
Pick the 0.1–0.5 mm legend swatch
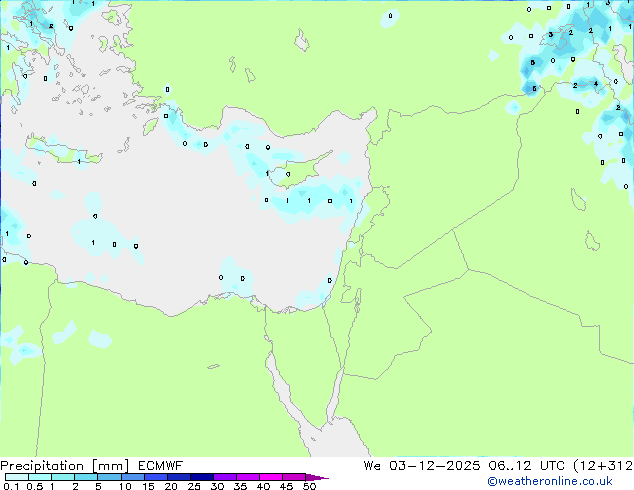point(17,477)
